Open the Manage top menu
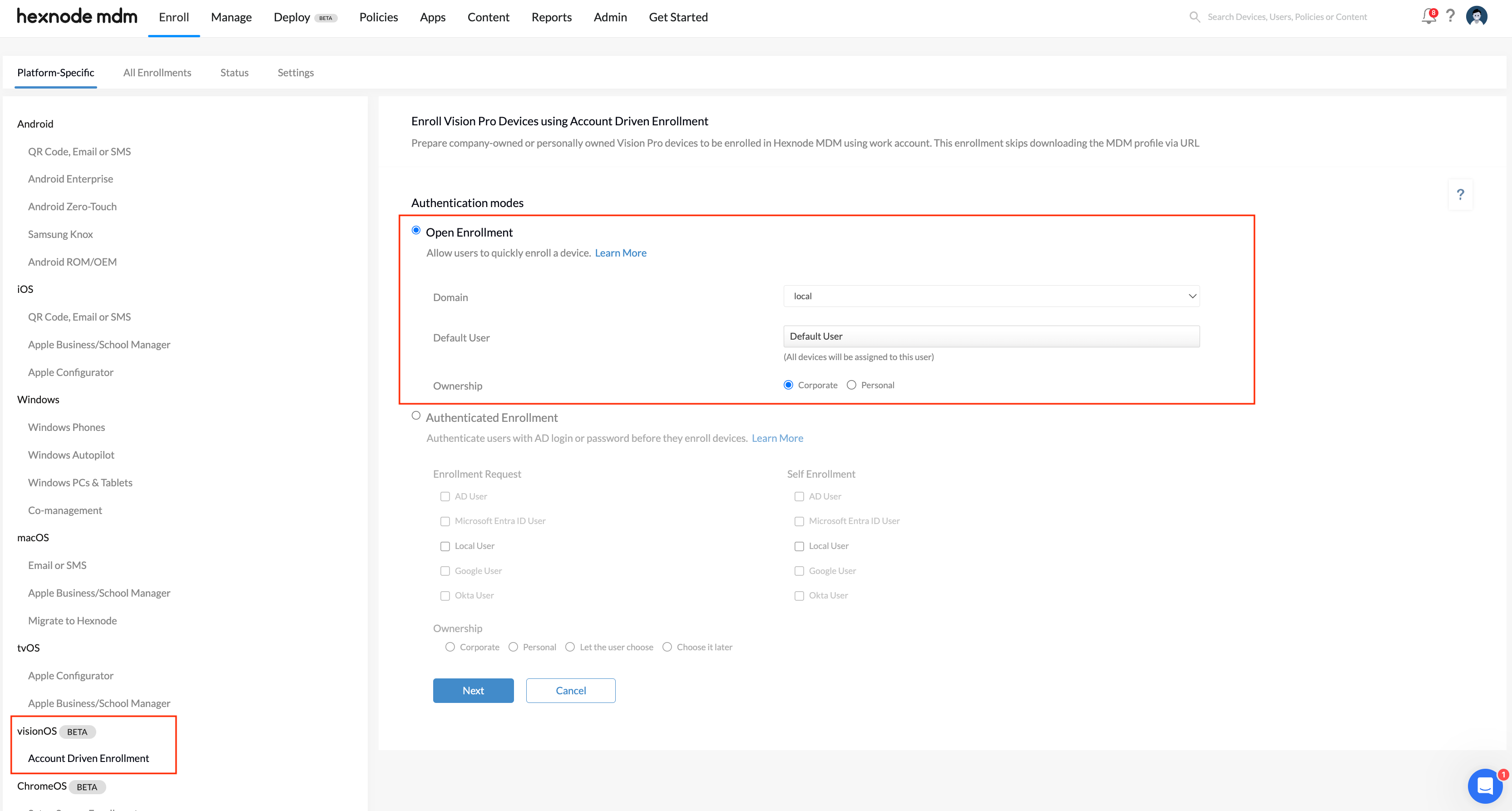Screen dimensions: 1512x811 coord(231,17)
